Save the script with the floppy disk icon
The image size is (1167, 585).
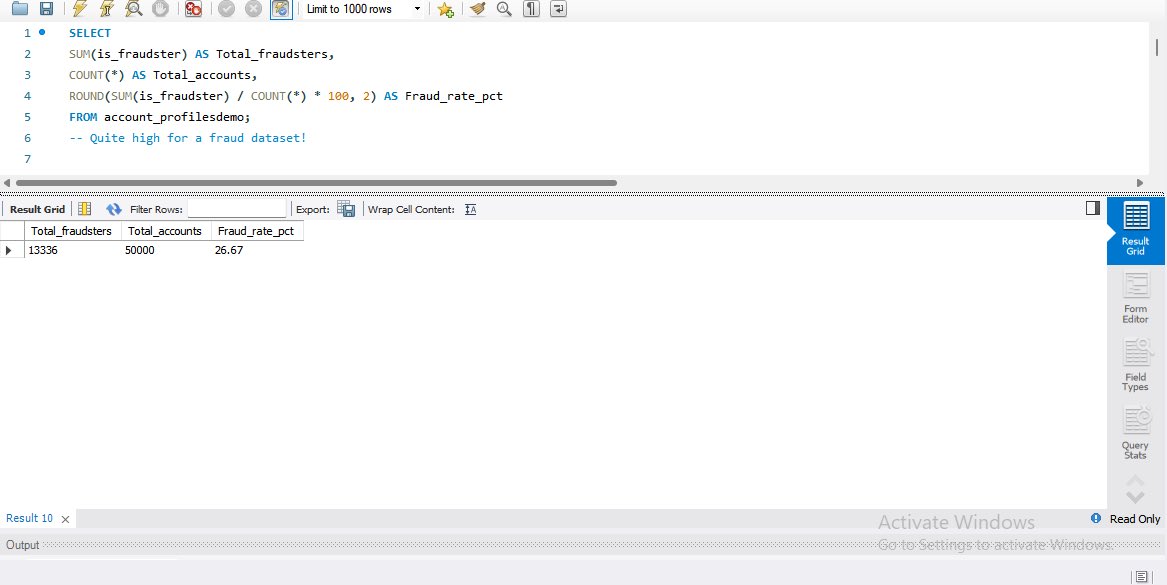coord(46,9)
